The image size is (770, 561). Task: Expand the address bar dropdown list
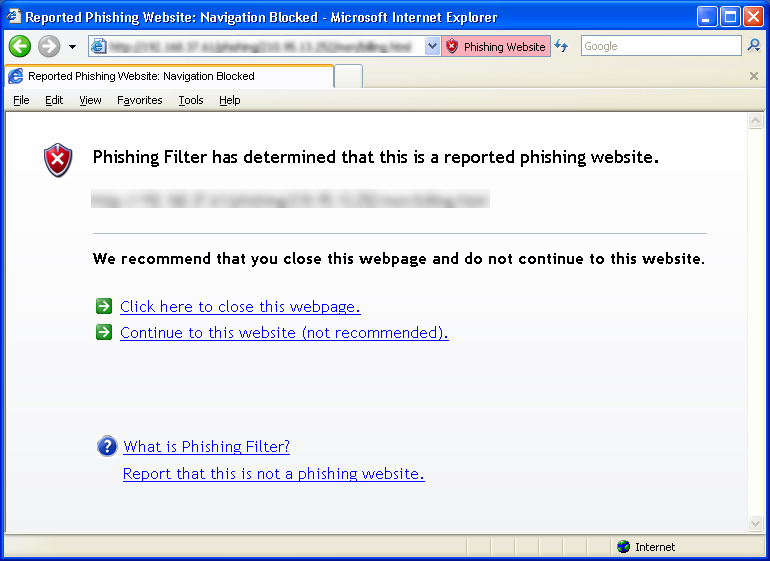[432, 46]
